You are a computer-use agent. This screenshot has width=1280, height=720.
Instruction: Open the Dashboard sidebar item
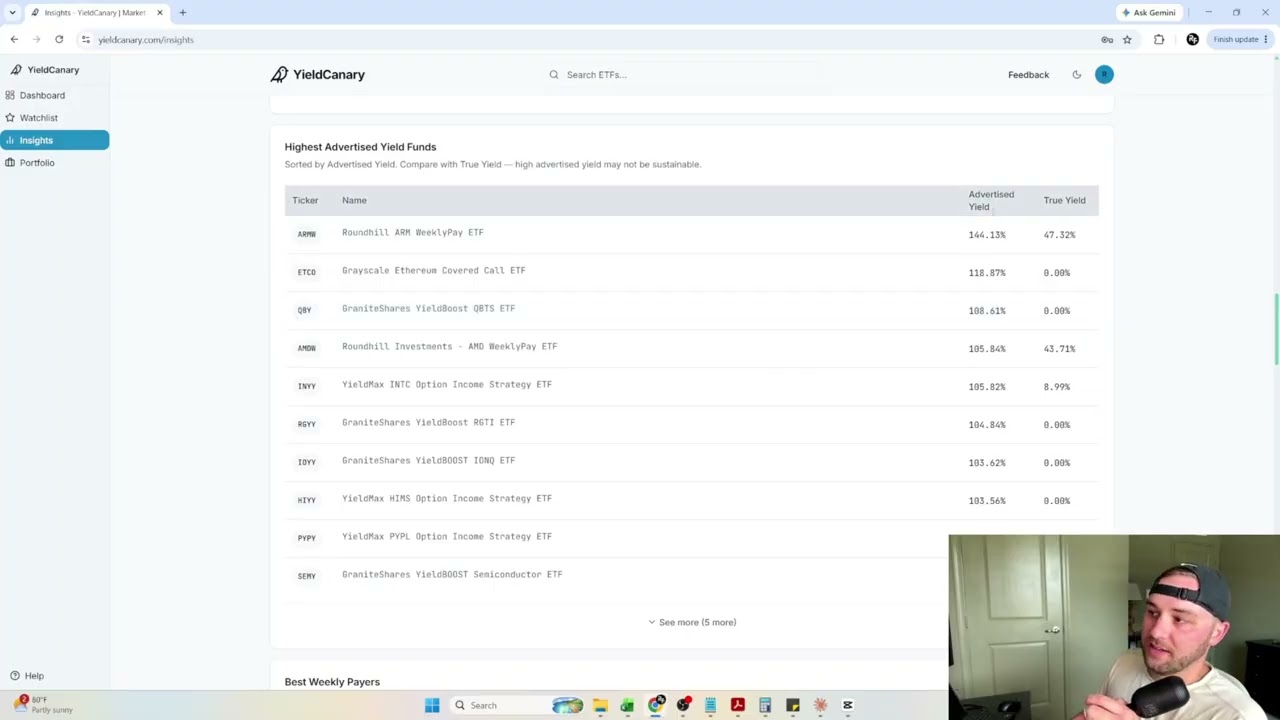[x=42, y=95]
